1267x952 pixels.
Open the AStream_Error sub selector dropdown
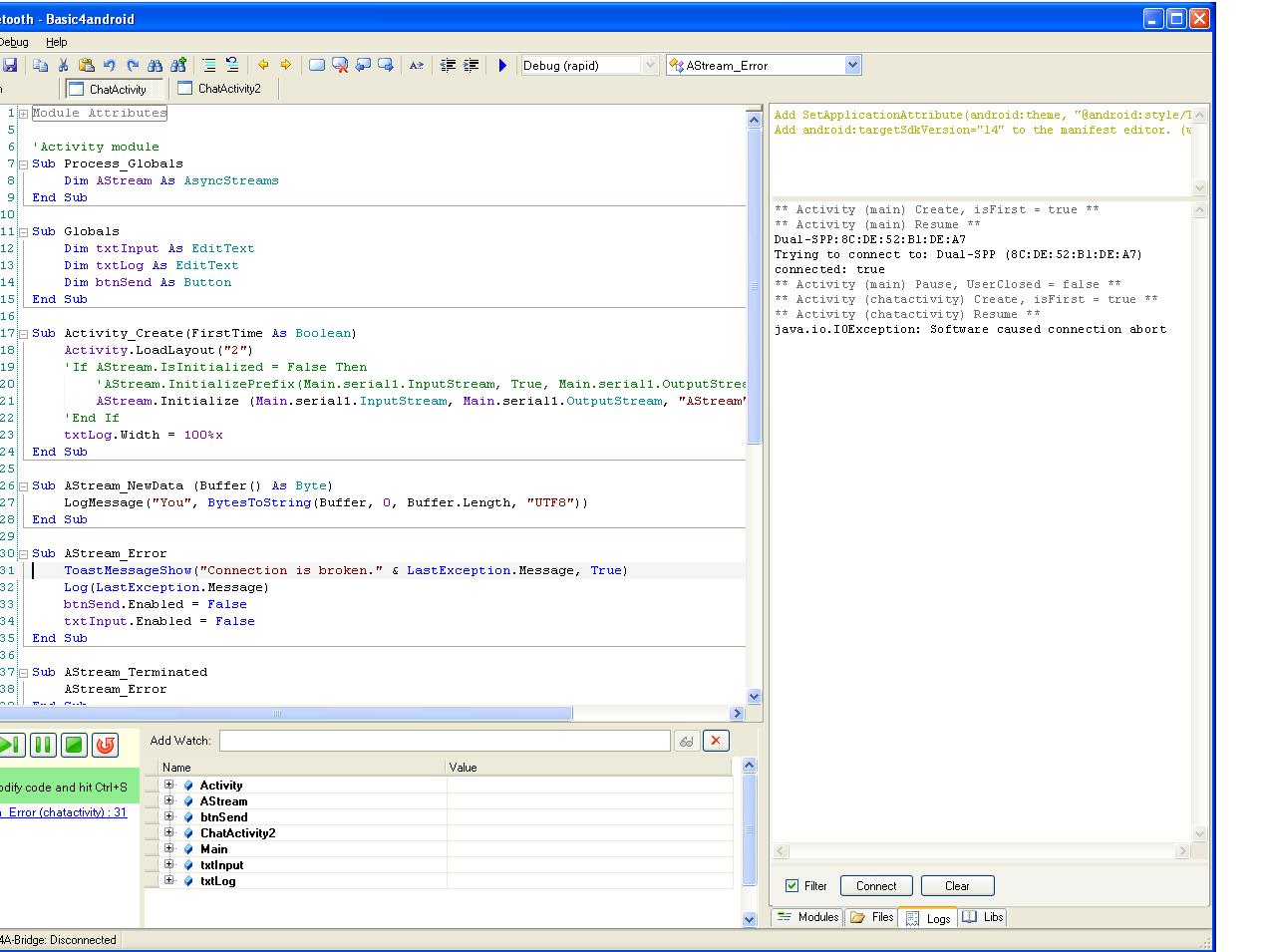pos(852,65)
